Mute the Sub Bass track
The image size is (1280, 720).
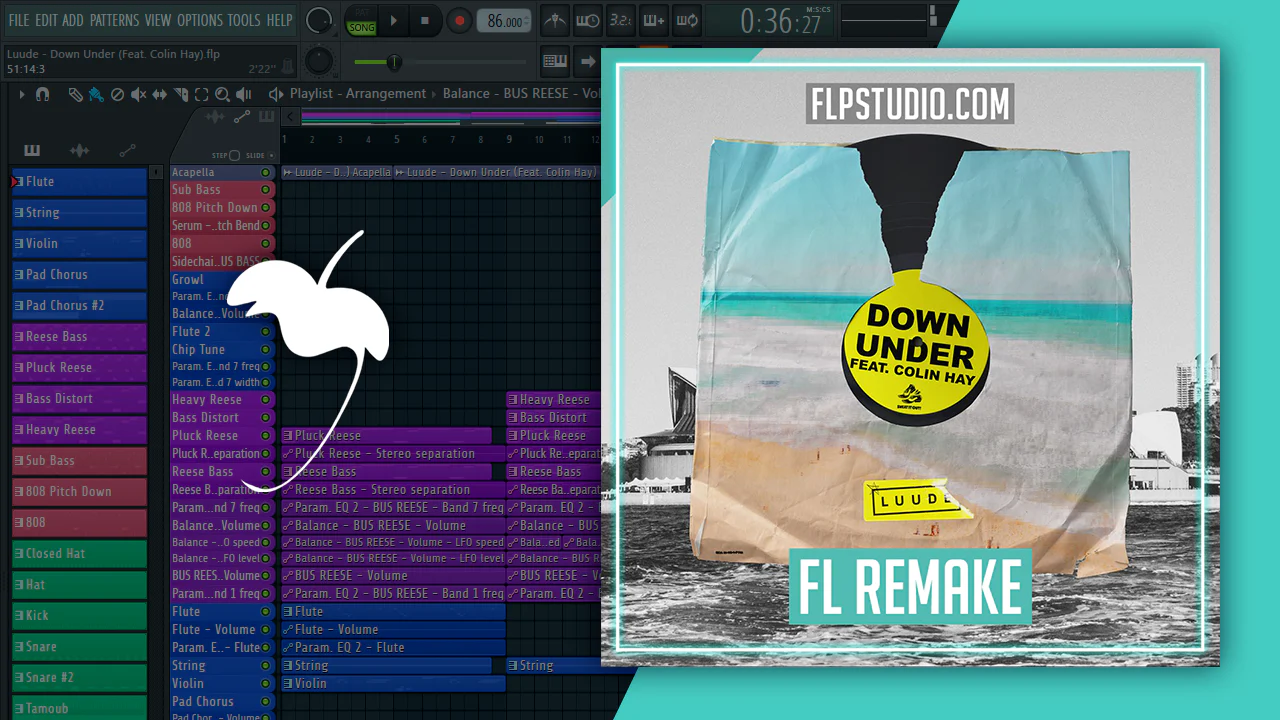265,190
